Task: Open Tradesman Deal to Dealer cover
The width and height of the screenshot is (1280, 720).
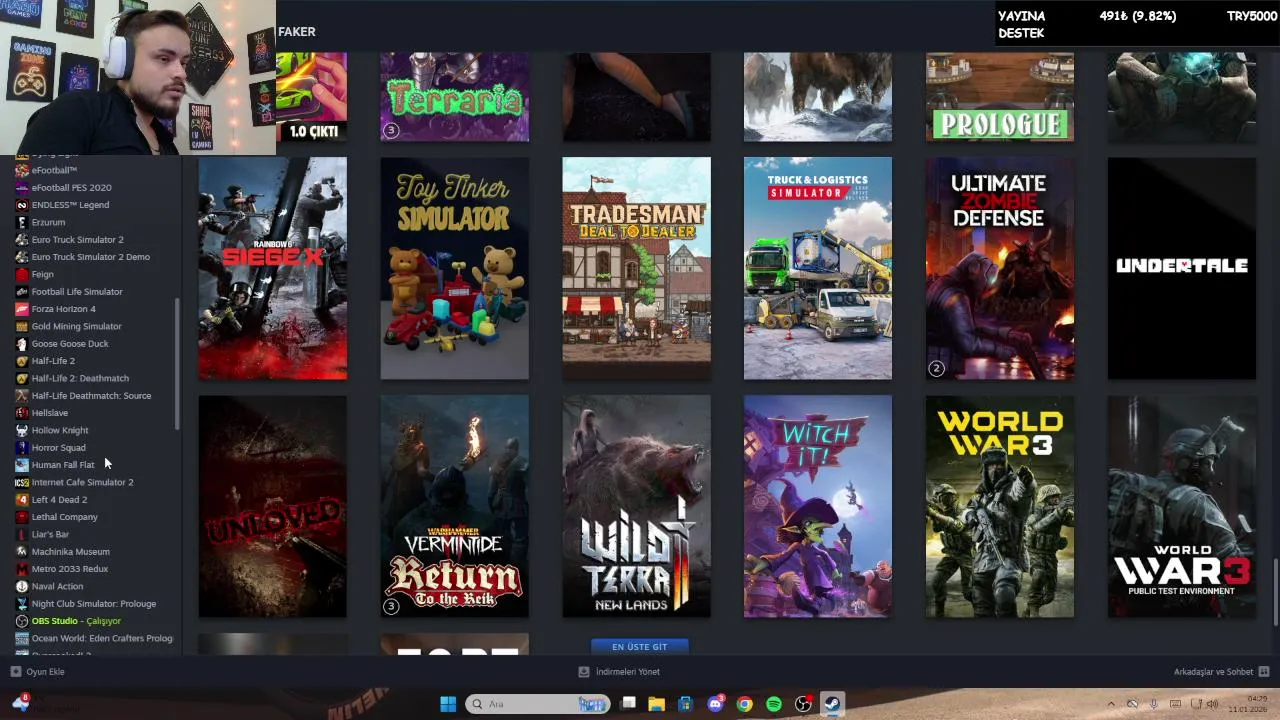Action: tap(637, 268)
